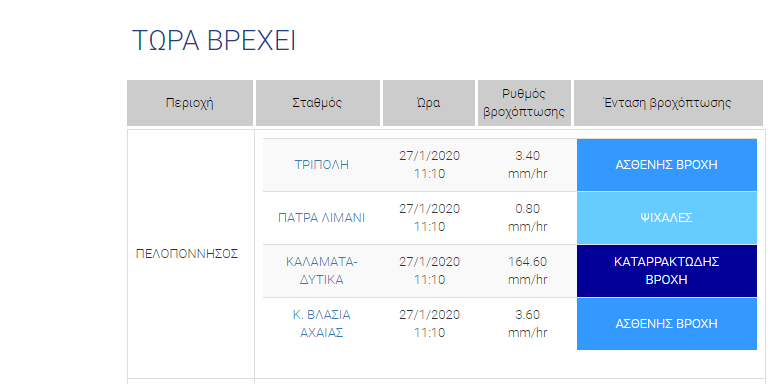Click the Περιοχή column header
This screenshot has width=771, height=384.
(190, 103)
